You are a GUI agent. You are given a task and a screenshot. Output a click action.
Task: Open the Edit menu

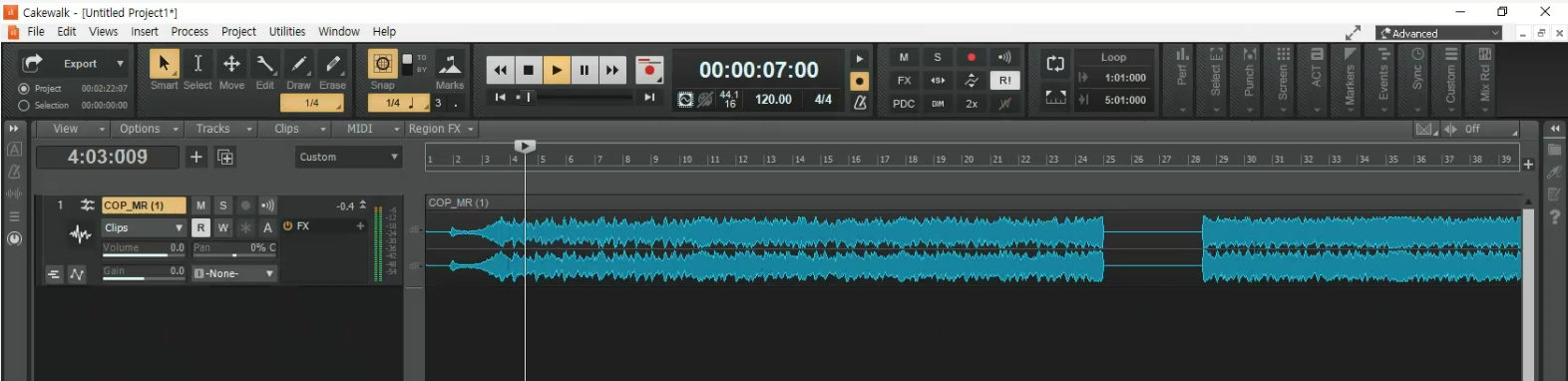[67, 32]
